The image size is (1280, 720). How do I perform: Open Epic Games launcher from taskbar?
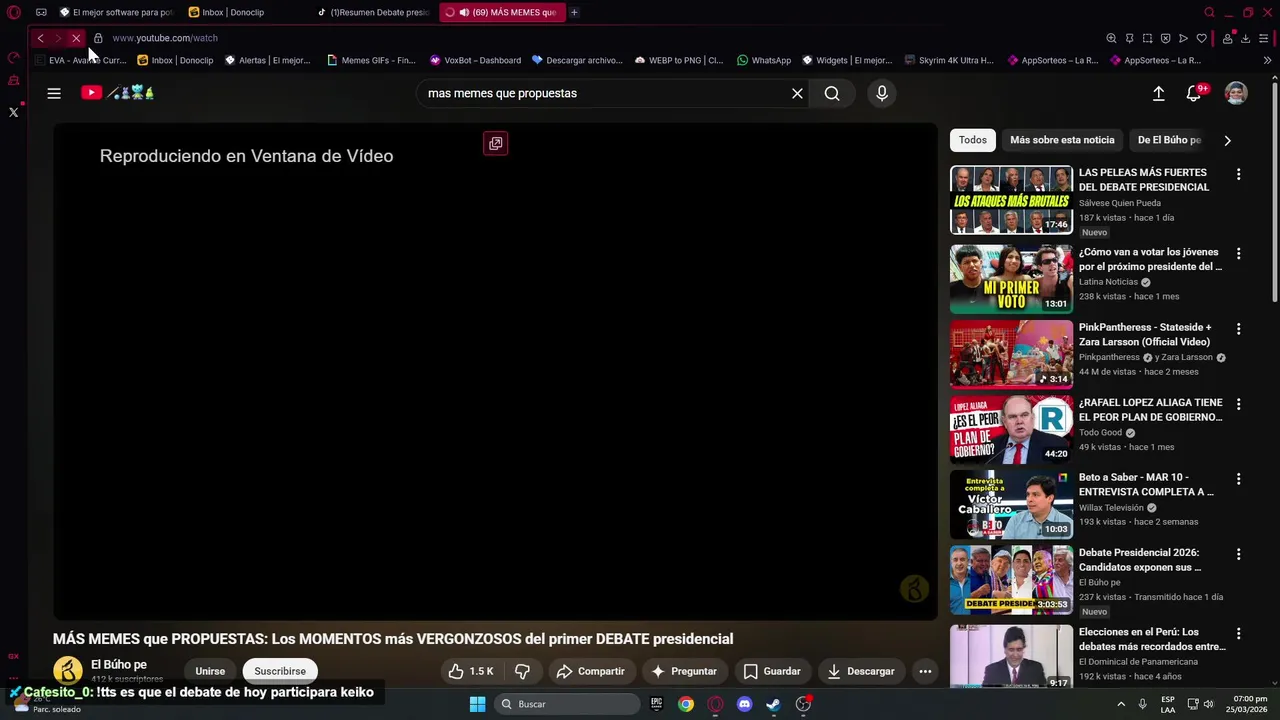656,704
